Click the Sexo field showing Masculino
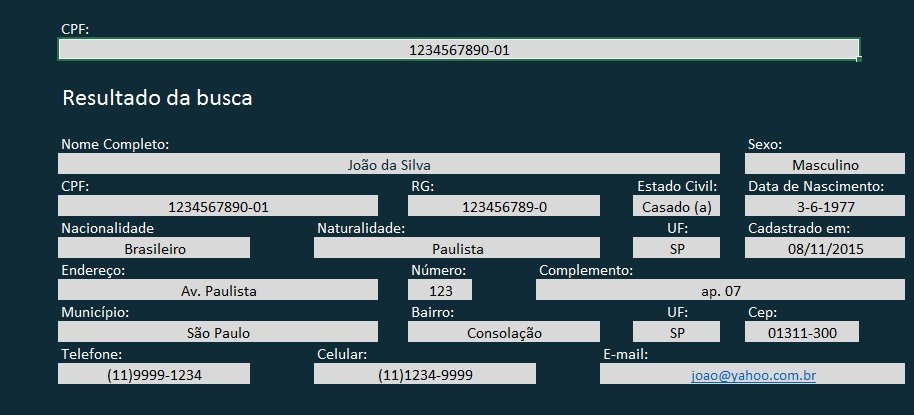Screen dimensions: 914x415 point(825,164)
